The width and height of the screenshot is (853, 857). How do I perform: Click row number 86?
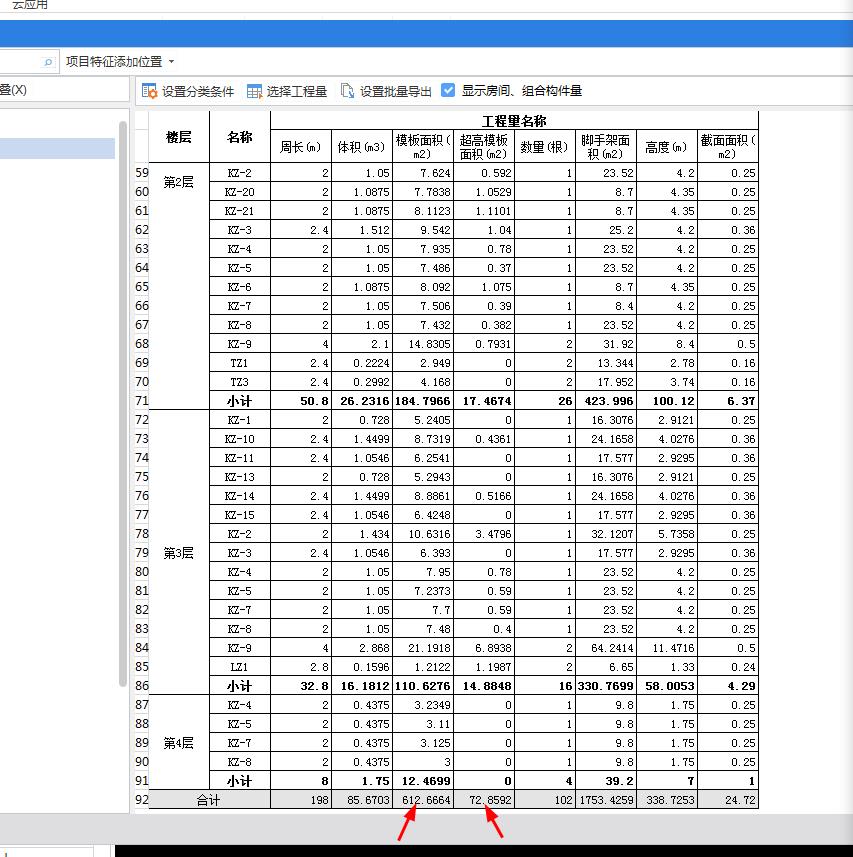[x=142, y=685]
